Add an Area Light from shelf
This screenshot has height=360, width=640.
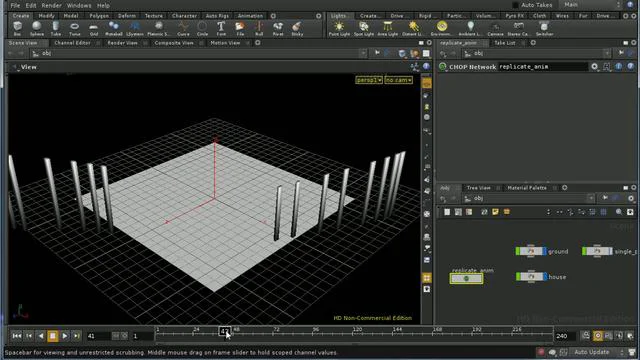point(387,29)
